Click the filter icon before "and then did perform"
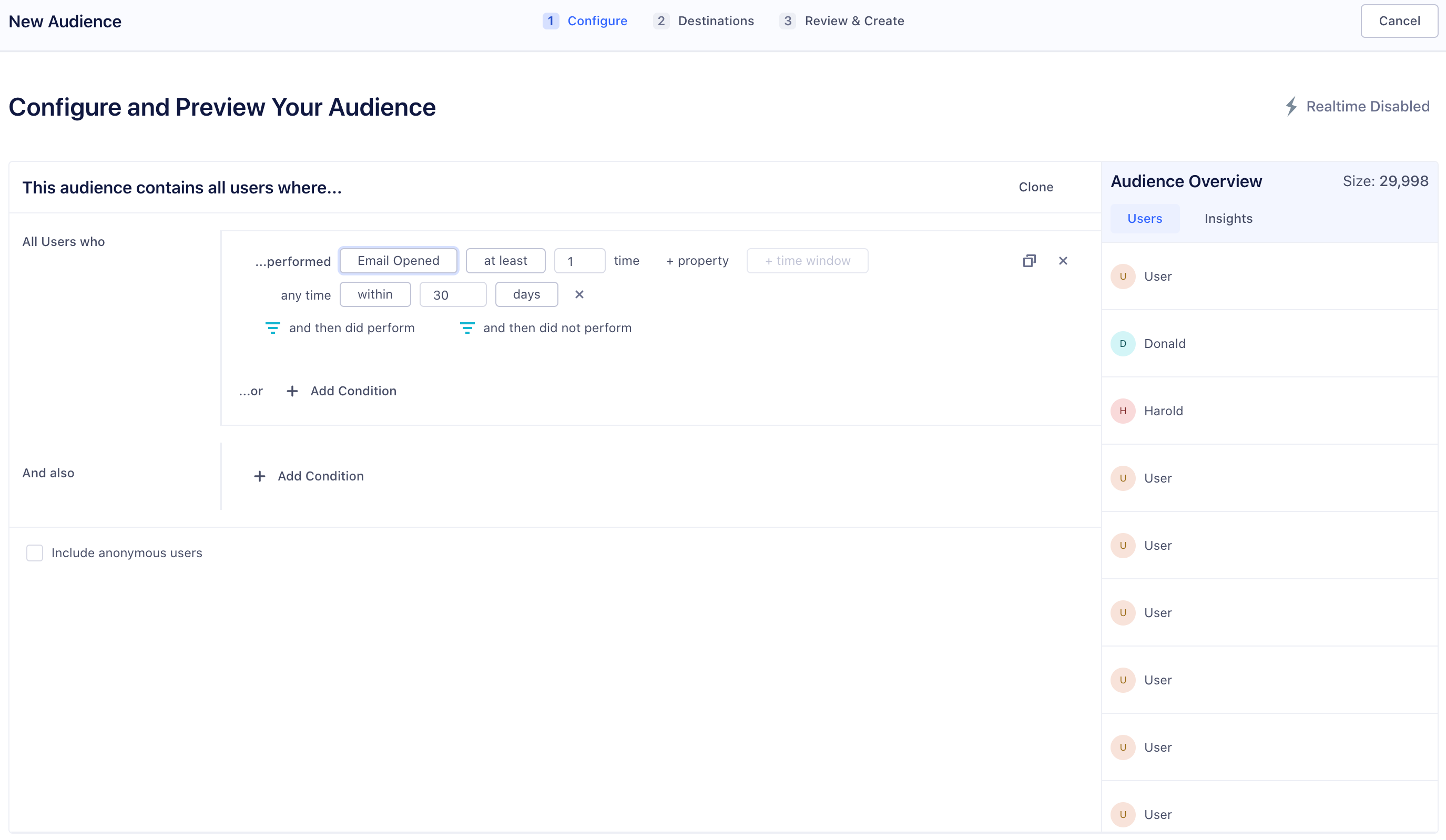This screenshot has height=840, width=1446. (272, 327)
